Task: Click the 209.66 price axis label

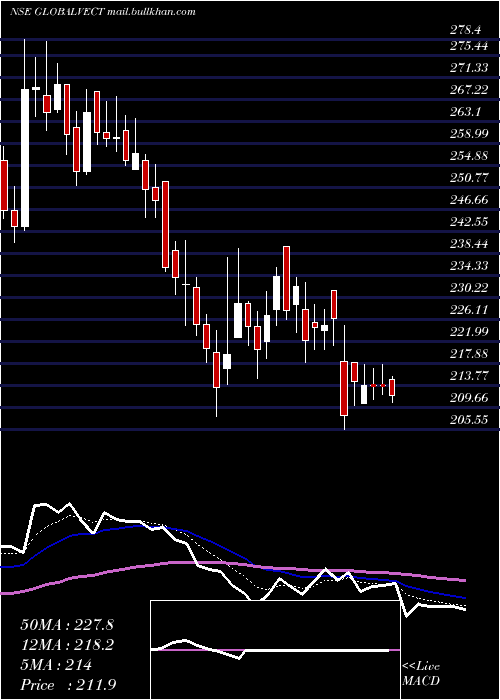Action: 471,398
